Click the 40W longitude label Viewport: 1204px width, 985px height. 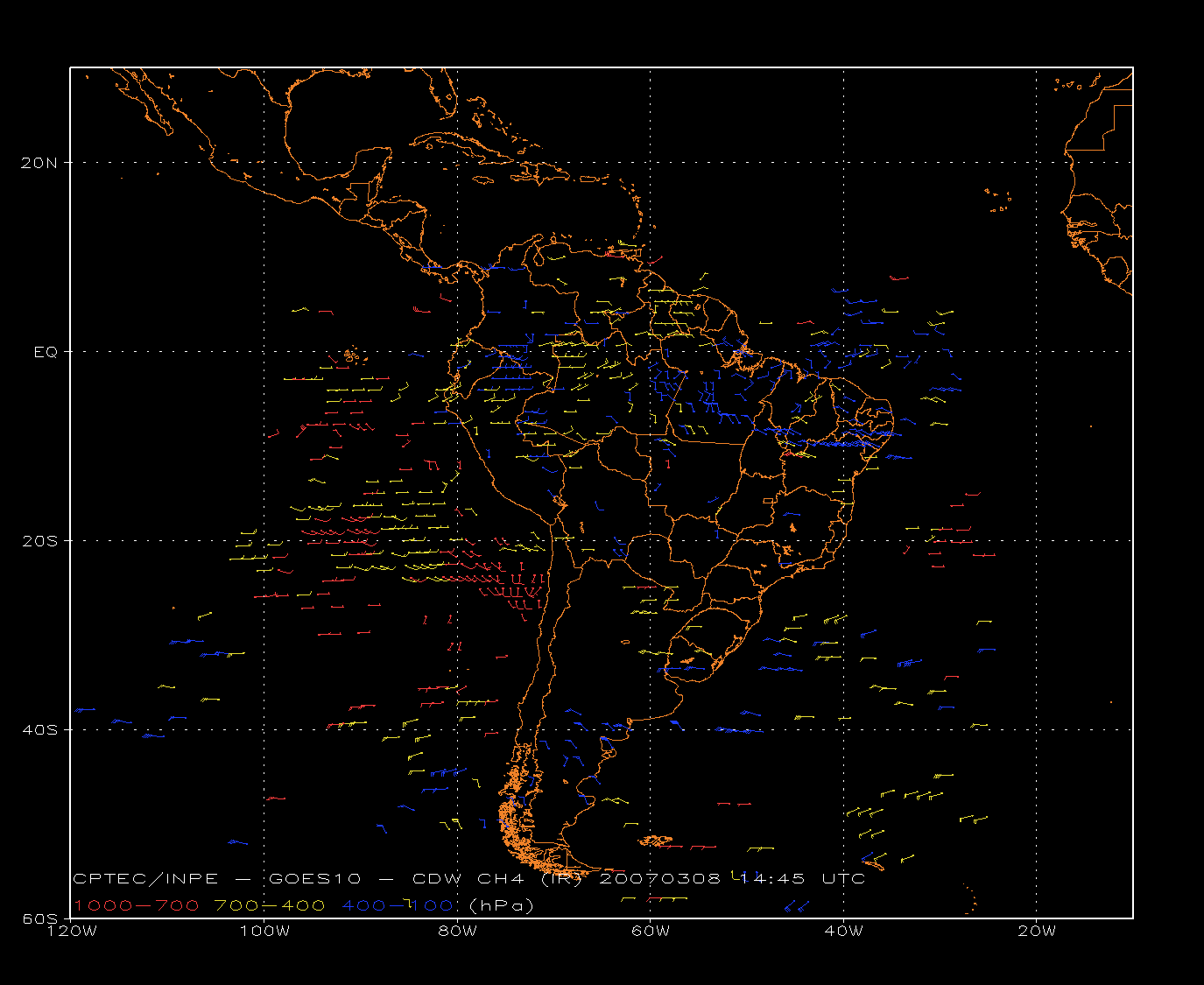pos(843,931)
